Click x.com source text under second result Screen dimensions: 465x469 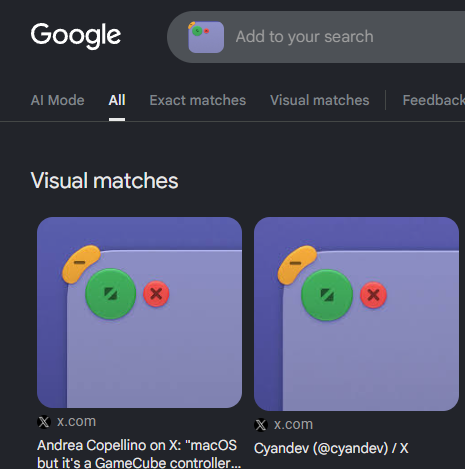pos(293,425)
